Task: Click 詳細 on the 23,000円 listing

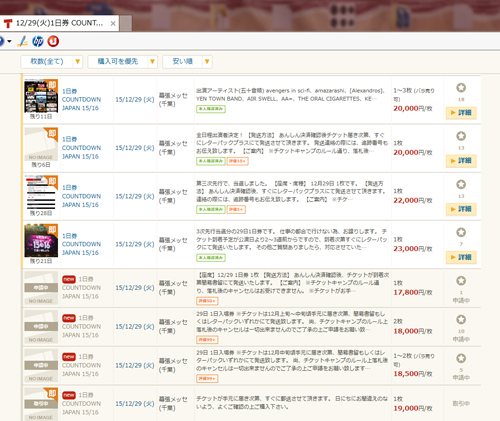Action: pos(461,257)
